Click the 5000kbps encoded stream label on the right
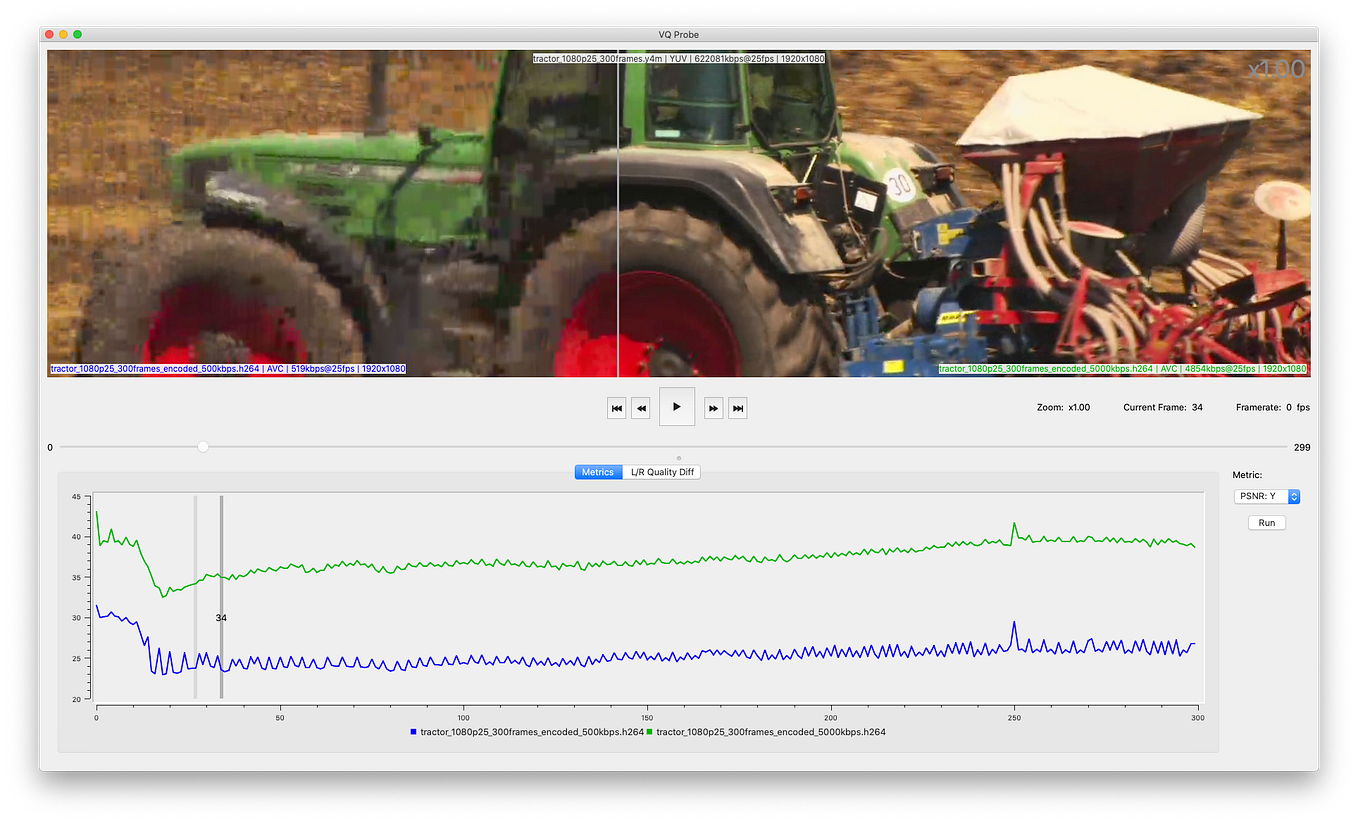Screen dimensions: 1358x823 click(x=1120, y=368)
